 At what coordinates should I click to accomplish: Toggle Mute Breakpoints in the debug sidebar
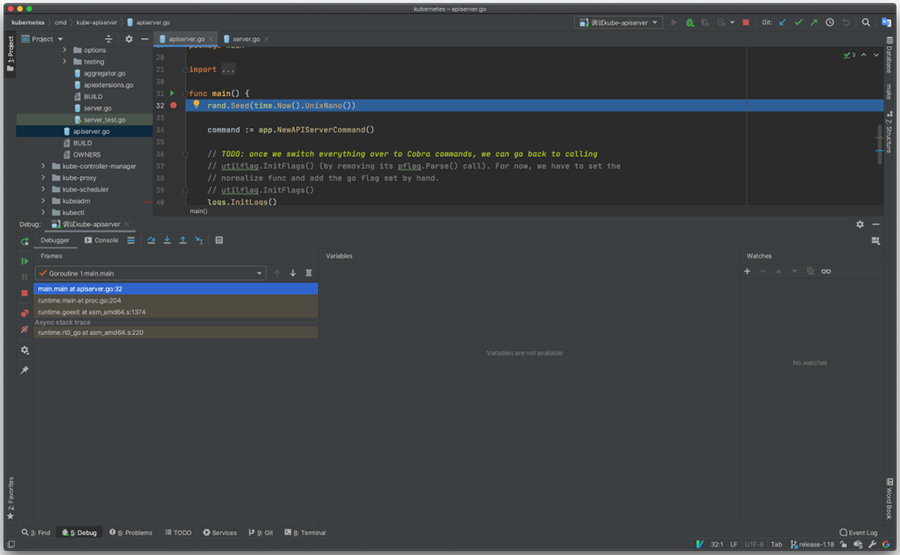25,329
